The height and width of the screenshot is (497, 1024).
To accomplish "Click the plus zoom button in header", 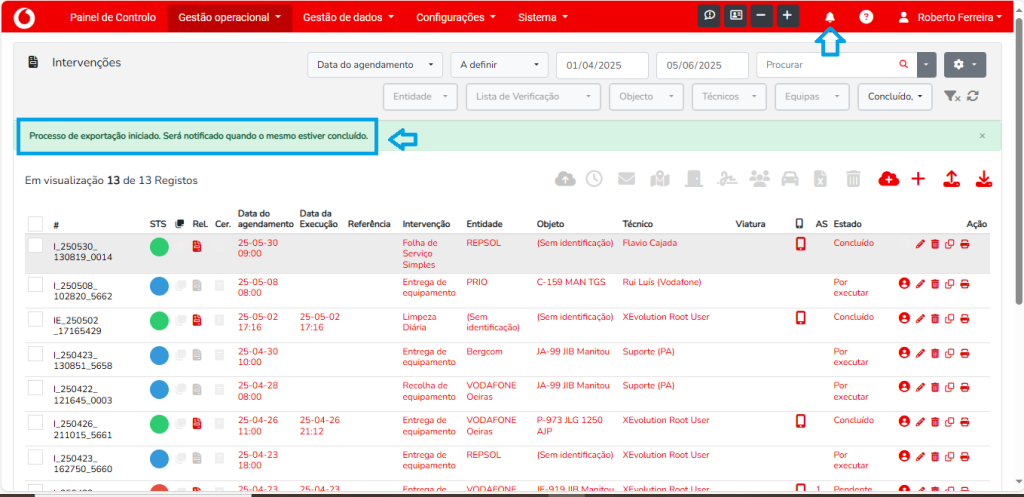I will coord(788,16).
